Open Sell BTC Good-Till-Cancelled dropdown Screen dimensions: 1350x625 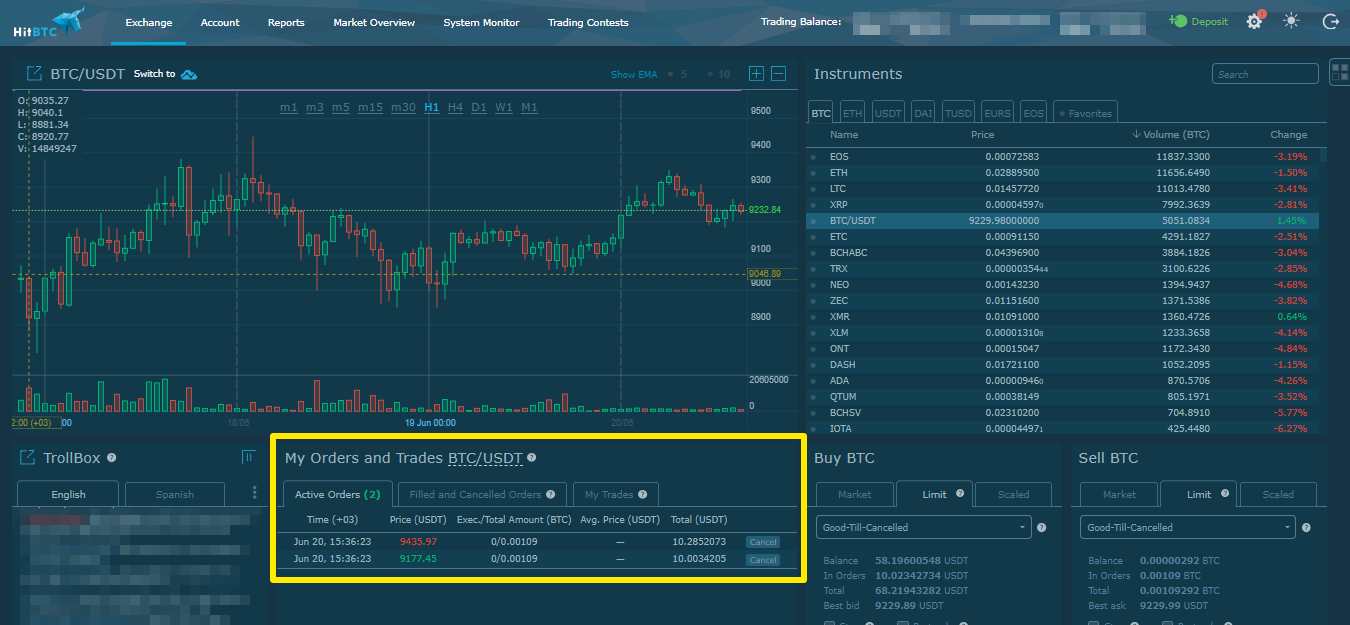tap(1188, 527)
